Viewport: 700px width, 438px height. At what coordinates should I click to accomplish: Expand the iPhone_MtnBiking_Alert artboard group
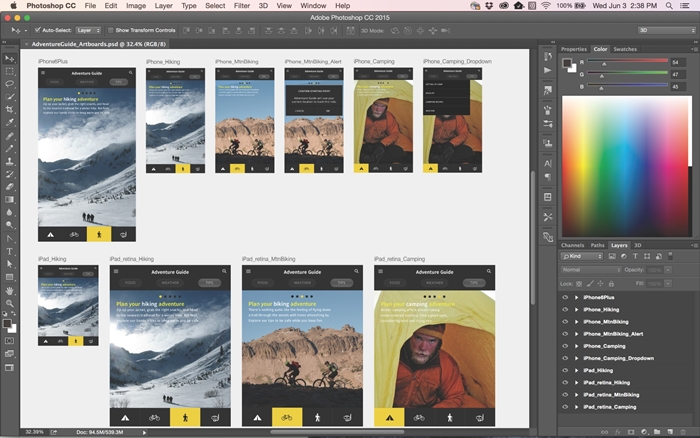(576, 334)
